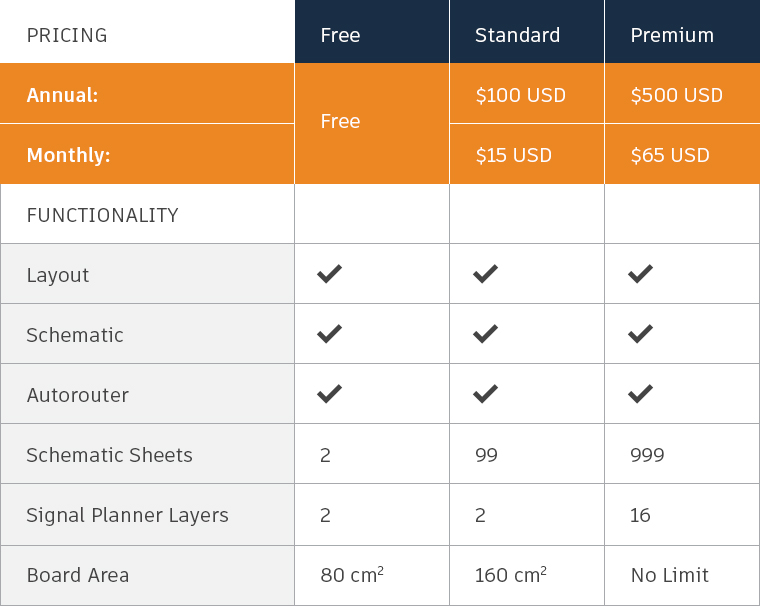Click the Autorouter checkmark under Premium plan

pyautogui.click(x=641, y=394)
